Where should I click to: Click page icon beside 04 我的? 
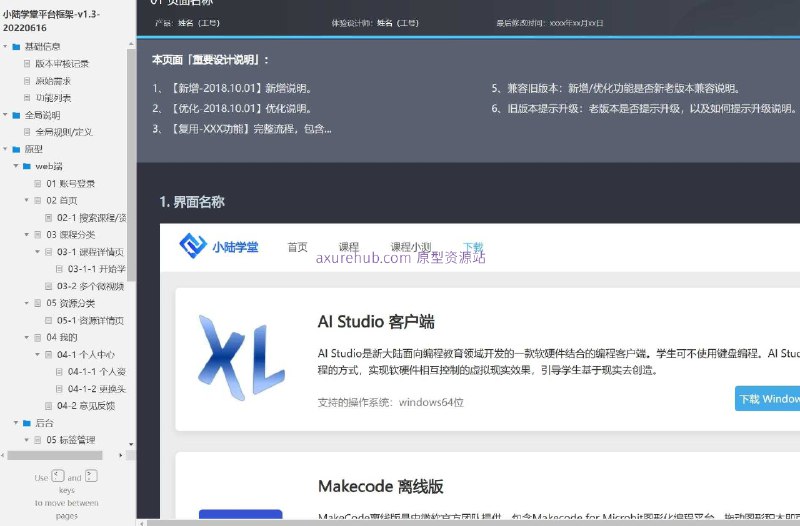(x=38, y=337)
